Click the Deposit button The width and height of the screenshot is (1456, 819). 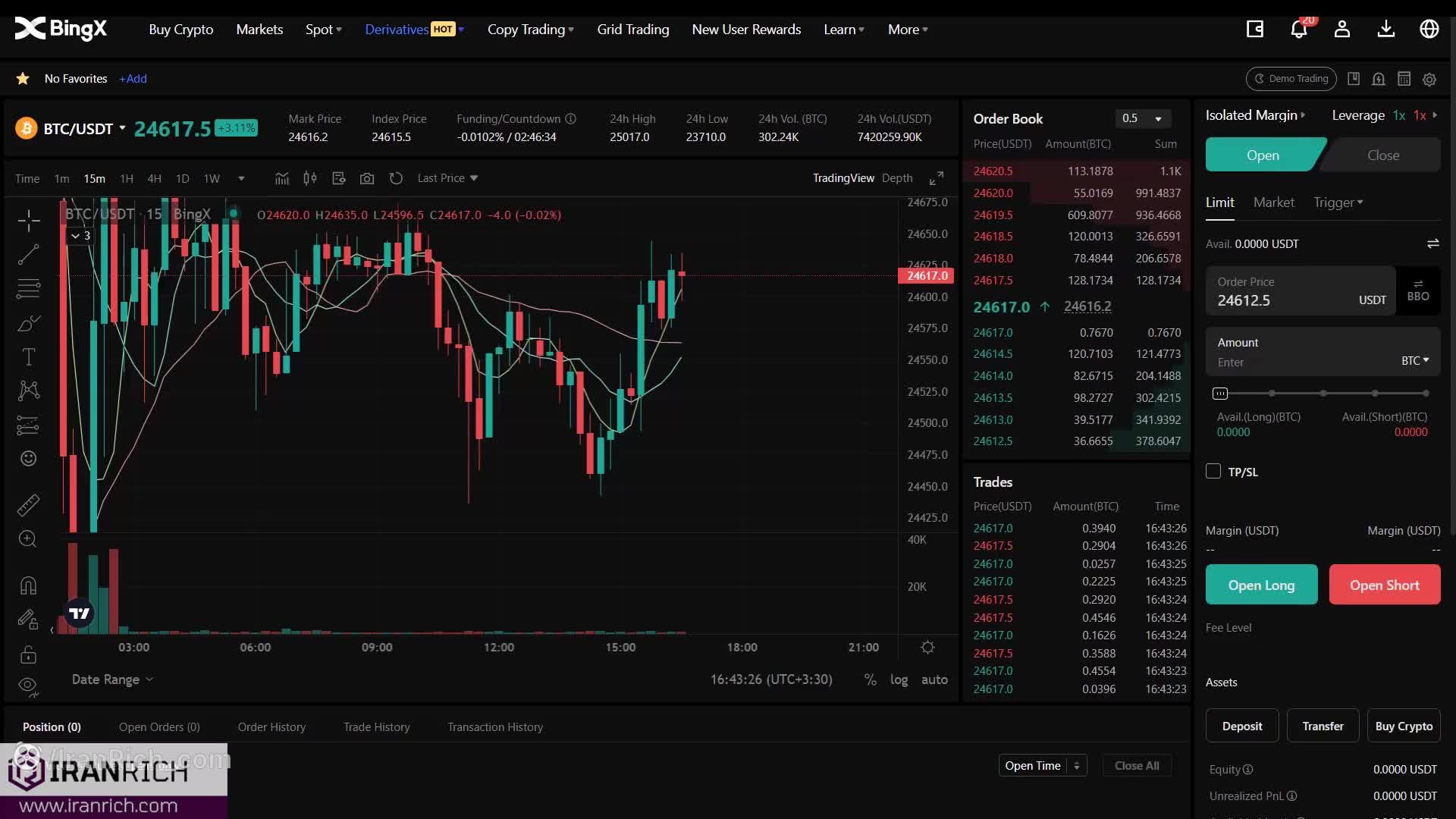point(1241,726)
